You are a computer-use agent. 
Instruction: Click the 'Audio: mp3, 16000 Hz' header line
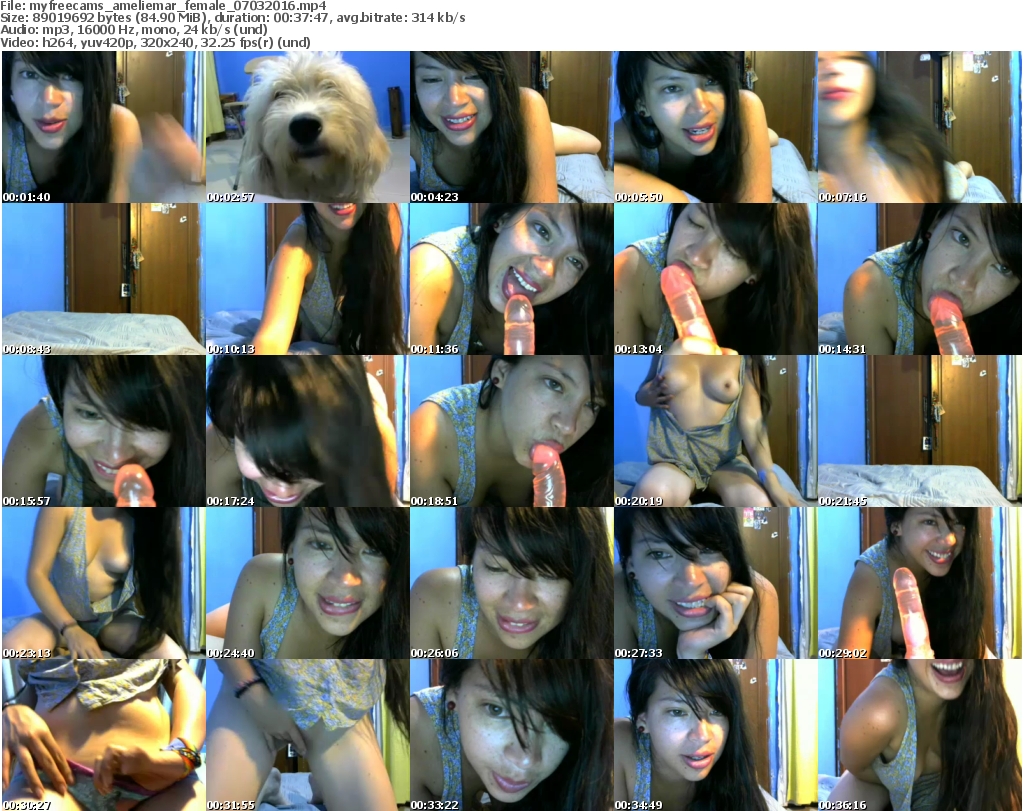[134, 30]
